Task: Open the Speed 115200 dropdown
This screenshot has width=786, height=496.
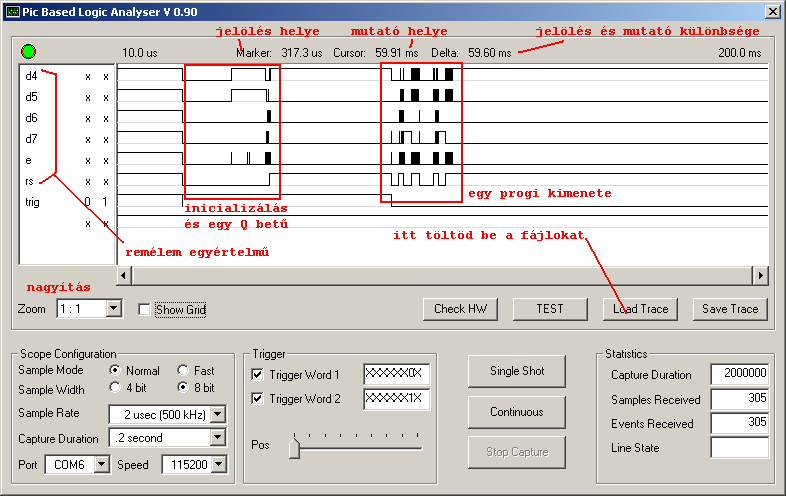Action: 219,464
